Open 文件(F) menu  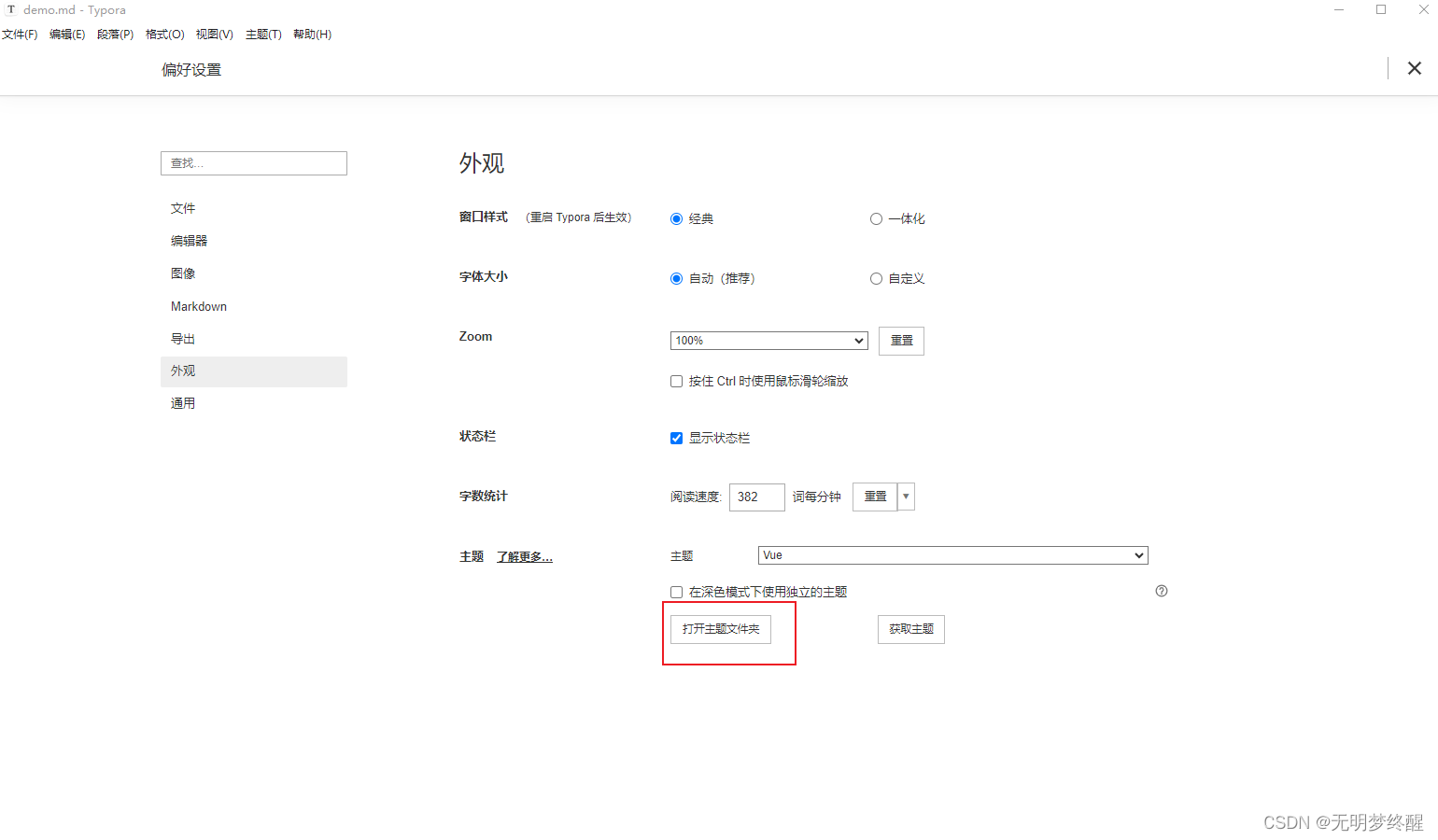[x=20, y=35]
